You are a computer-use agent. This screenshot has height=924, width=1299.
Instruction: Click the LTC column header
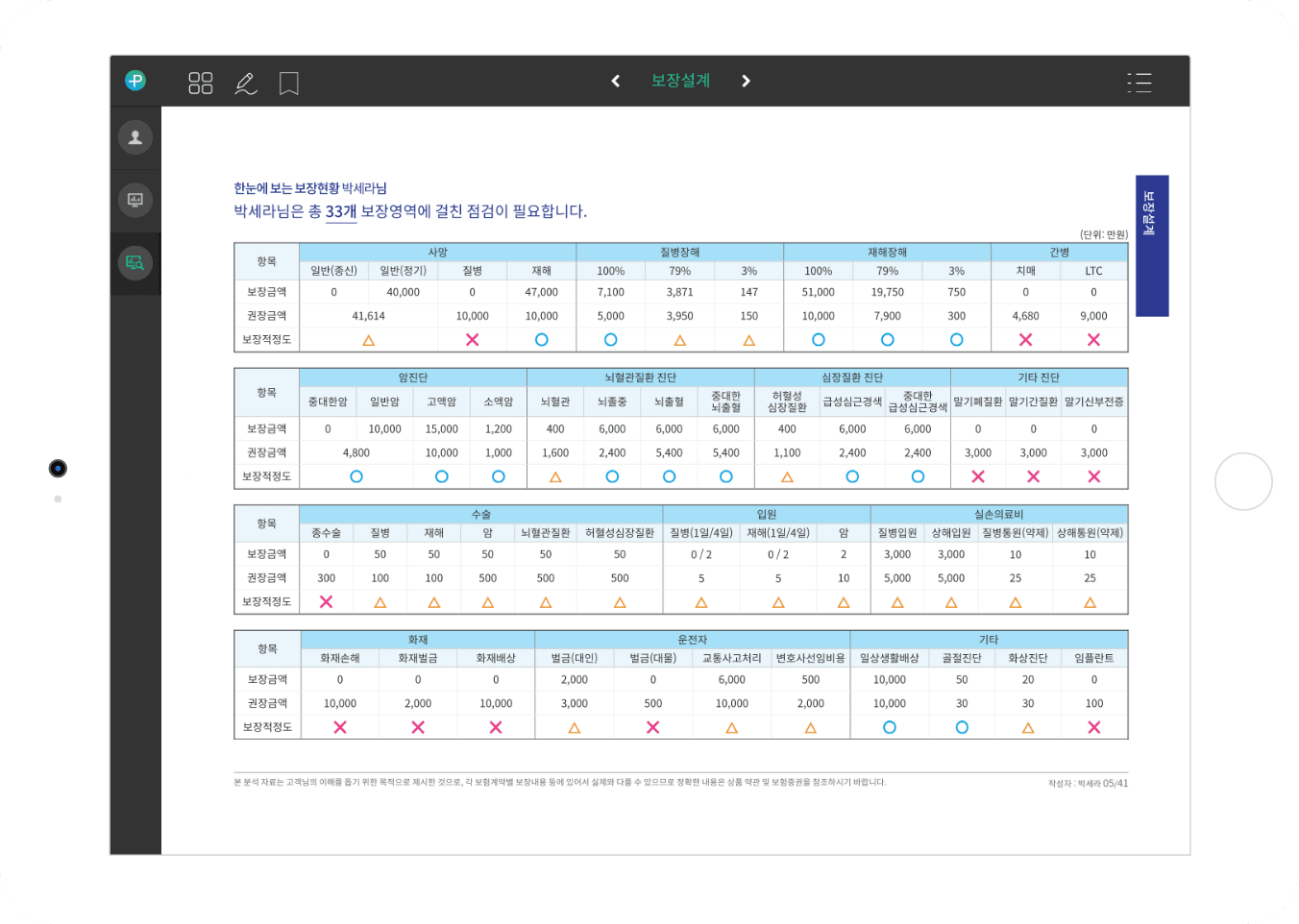click(1093, 271)
